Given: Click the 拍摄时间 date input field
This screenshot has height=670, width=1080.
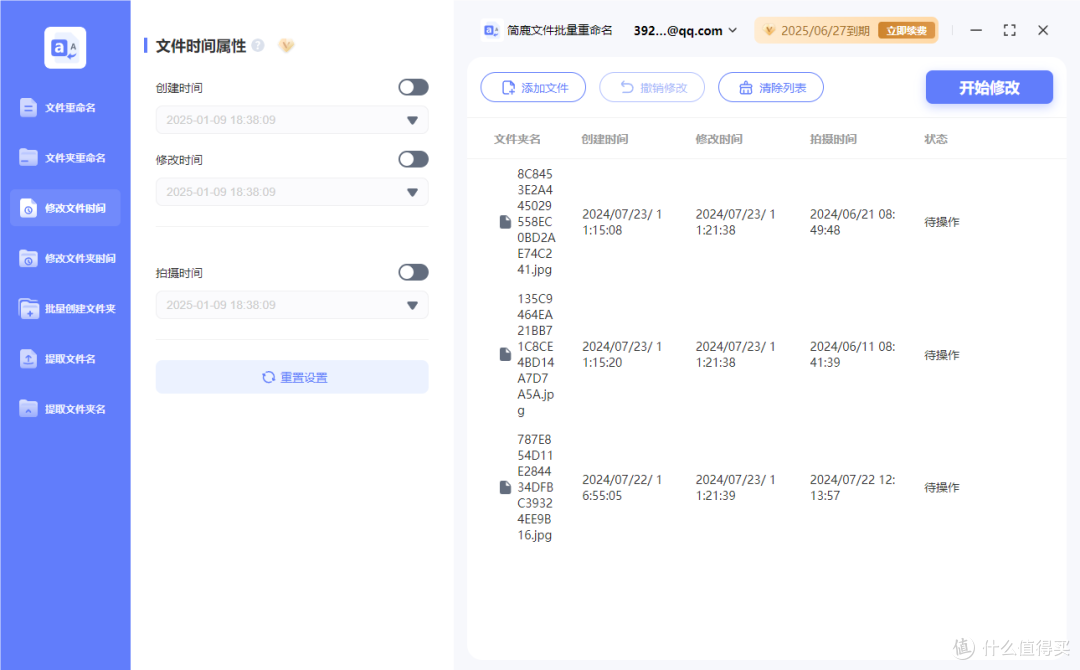Looking at the screenshot, I should pyautogui.click(x=292, y=304).
